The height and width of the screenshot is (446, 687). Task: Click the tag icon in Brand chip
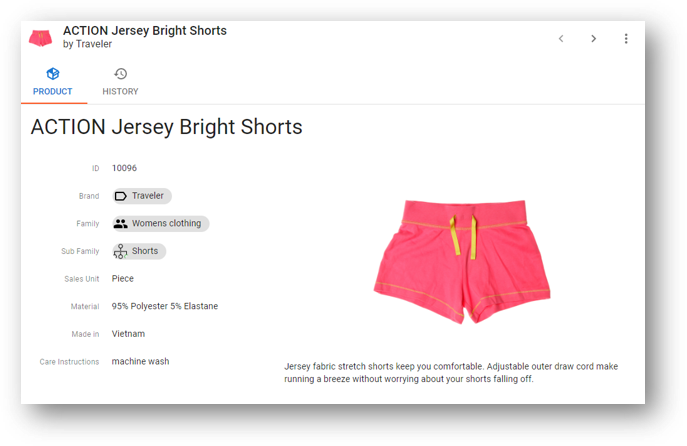120,196
